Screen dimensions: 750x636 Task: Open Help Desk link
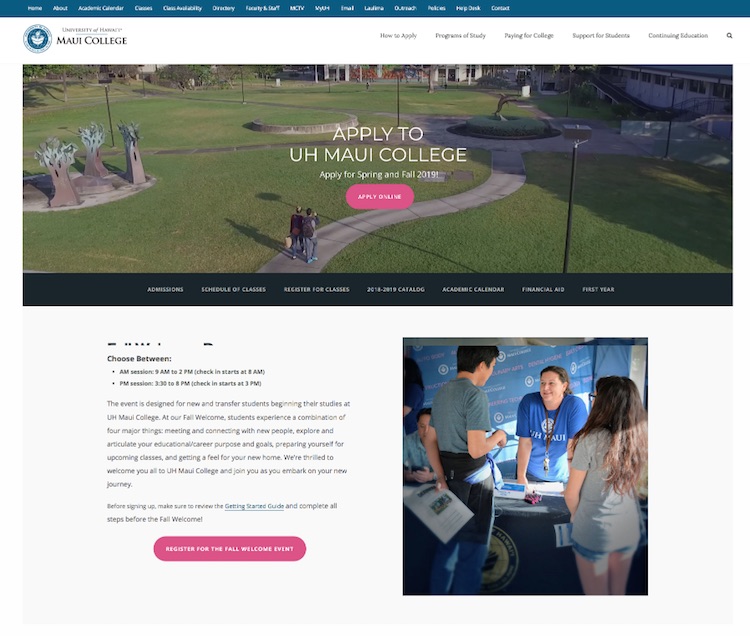click(x=468, y=8)
